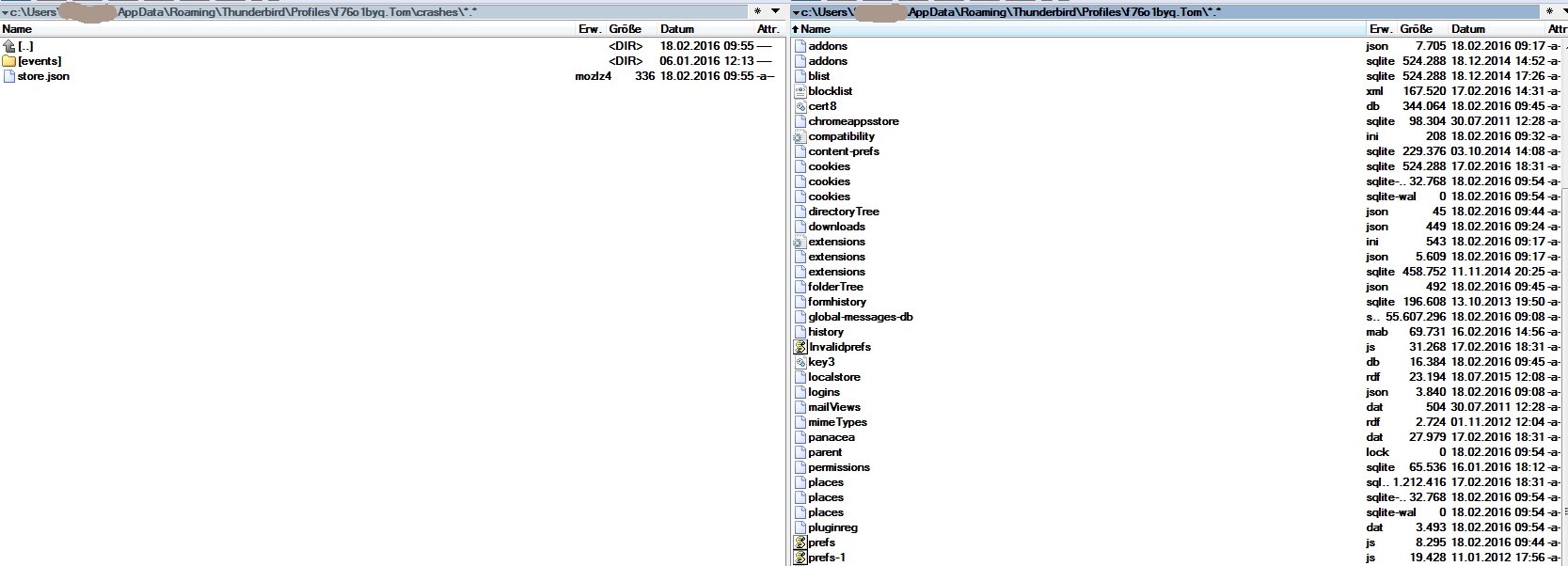1568x566 pixels.
Task: Select the parent lock file name
Action: click(x=825, y=452)
